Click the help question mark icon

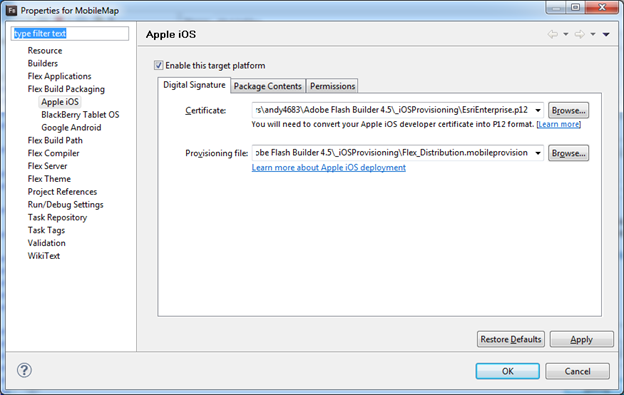pos(24,370)
